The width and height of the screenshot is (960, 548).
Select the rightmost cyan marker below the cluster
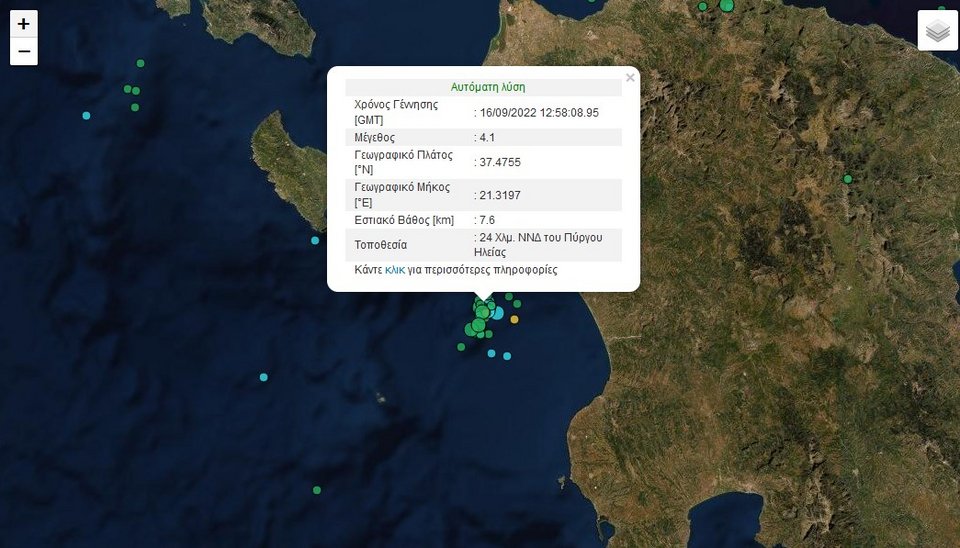pyautogui.click(x=508, y=356)
